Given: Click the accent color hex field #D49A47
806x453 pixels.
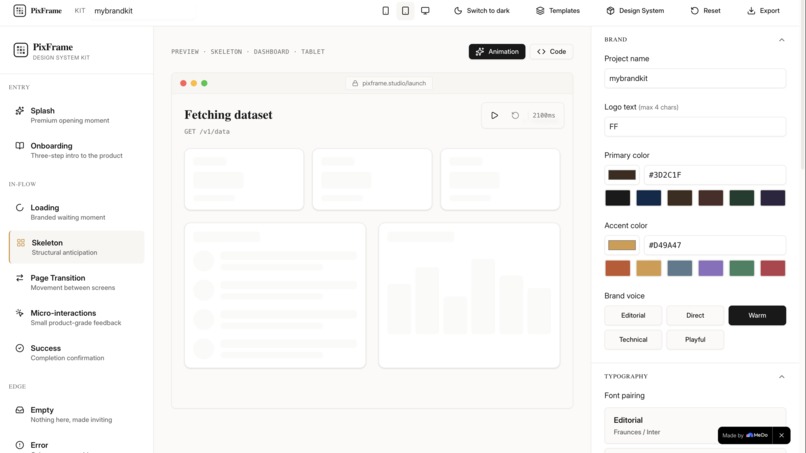Looking at the screenshot, I should coord(715,245).
